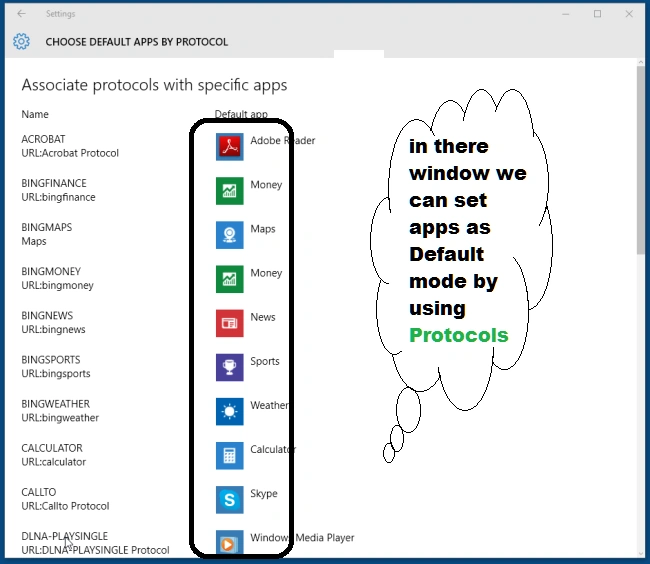The width and height of the screenshot is (650, 564).
Task: Minimize the Settings window
Action: pyautogui.click(x=565, y=14)
